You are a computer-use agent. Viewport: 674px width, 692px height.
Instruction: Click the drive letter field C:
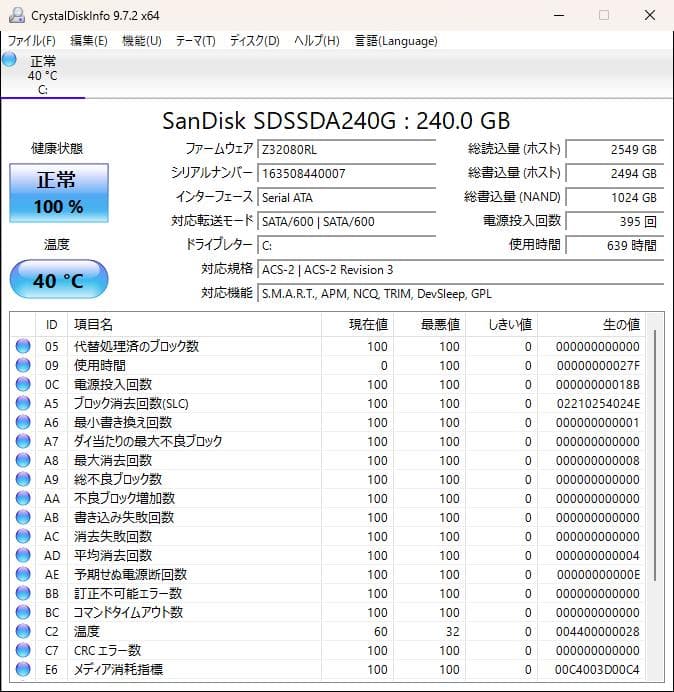tap(346, 245)
